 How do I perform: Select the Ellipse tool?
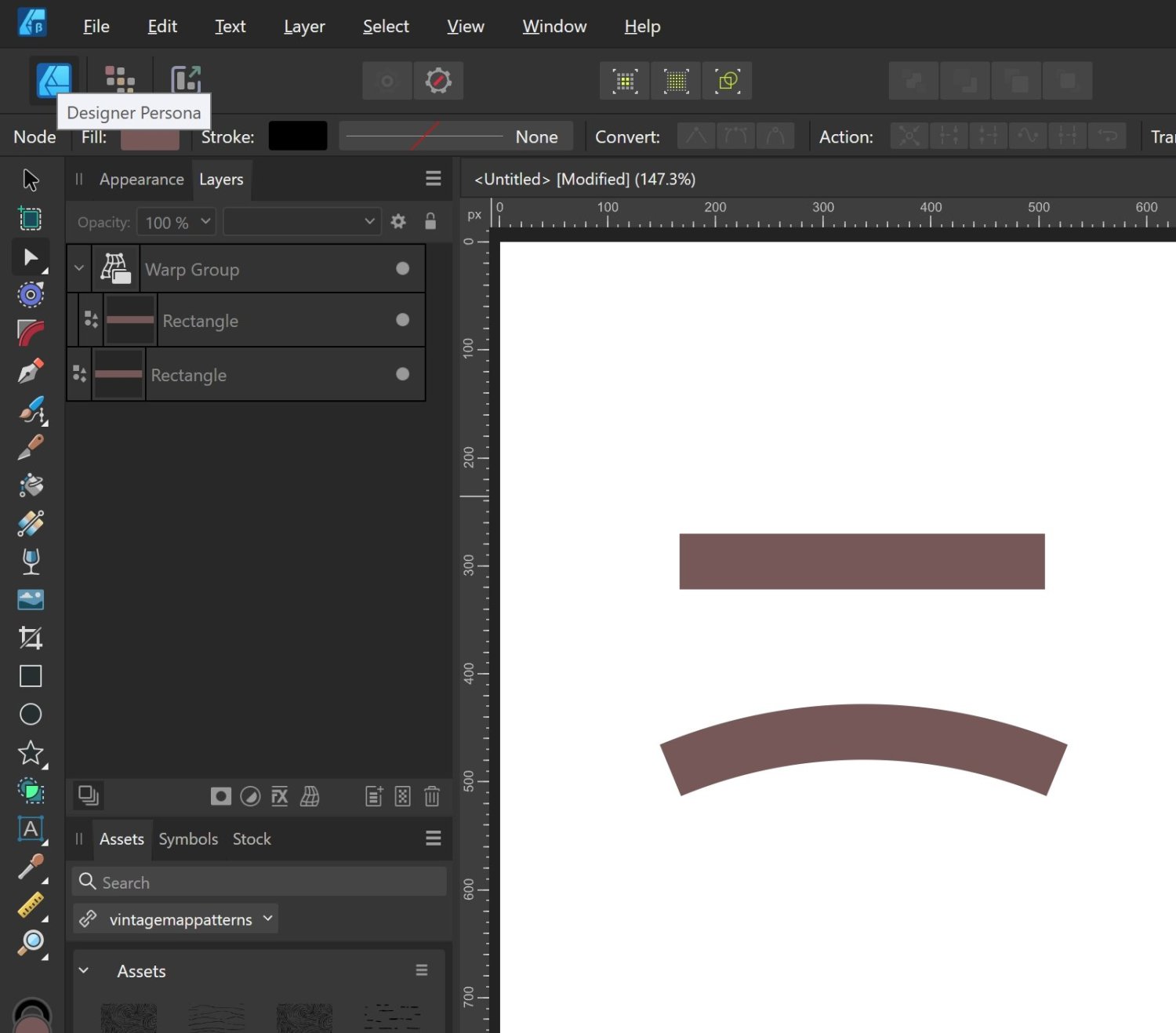click(x=31, y=714)
